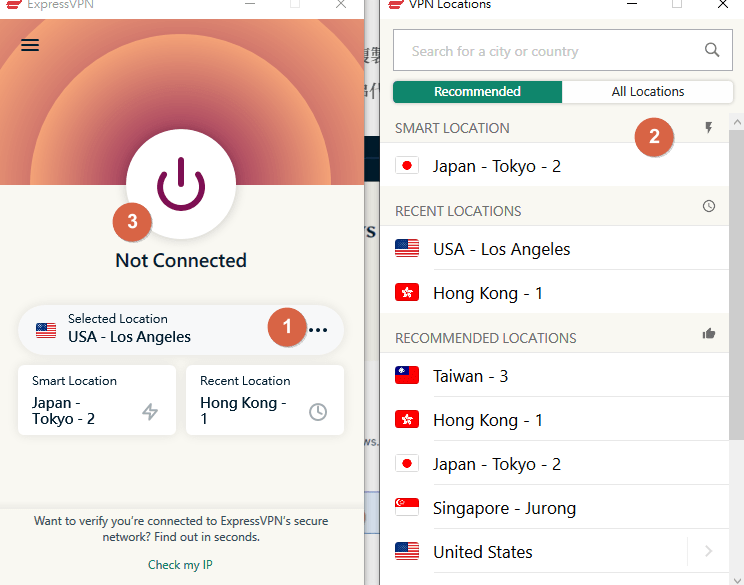Click the scrollbar up arrow in VPN Locations

(736, 122)
